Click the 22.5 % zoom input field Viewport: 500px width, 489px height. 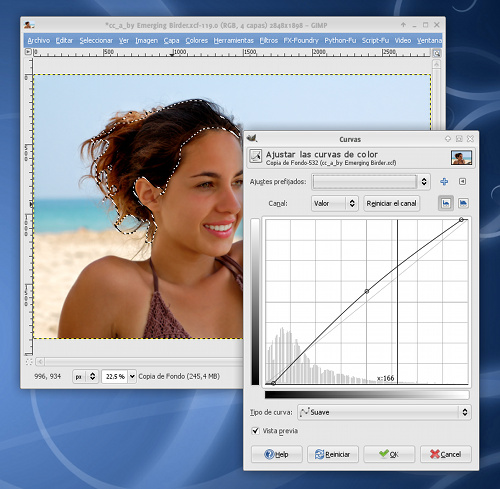[115, 377]
